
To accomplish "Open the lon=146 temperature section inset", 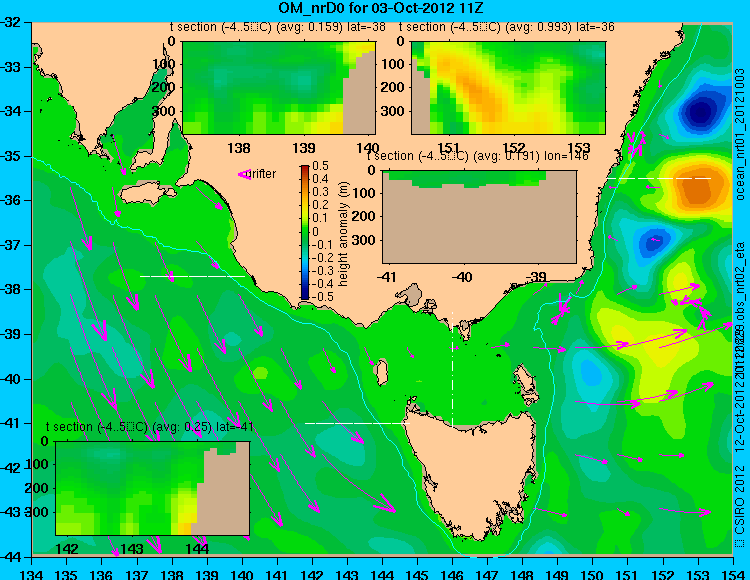I will coord(479,217).
